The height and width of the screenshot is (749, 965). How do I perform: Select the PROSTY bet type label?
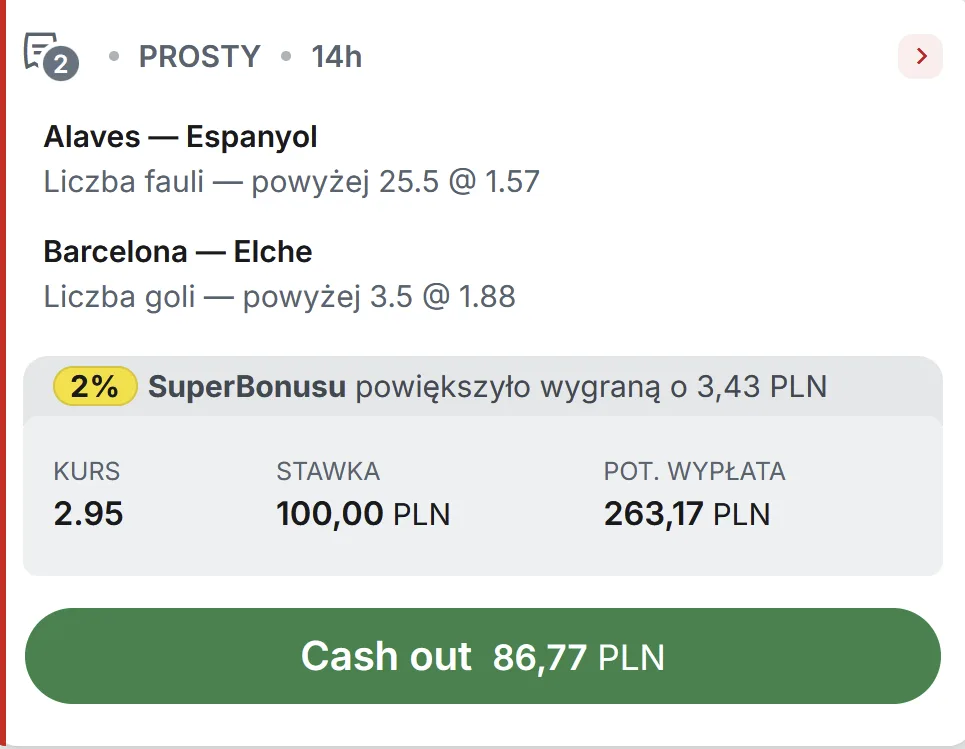tap(199, 57)
